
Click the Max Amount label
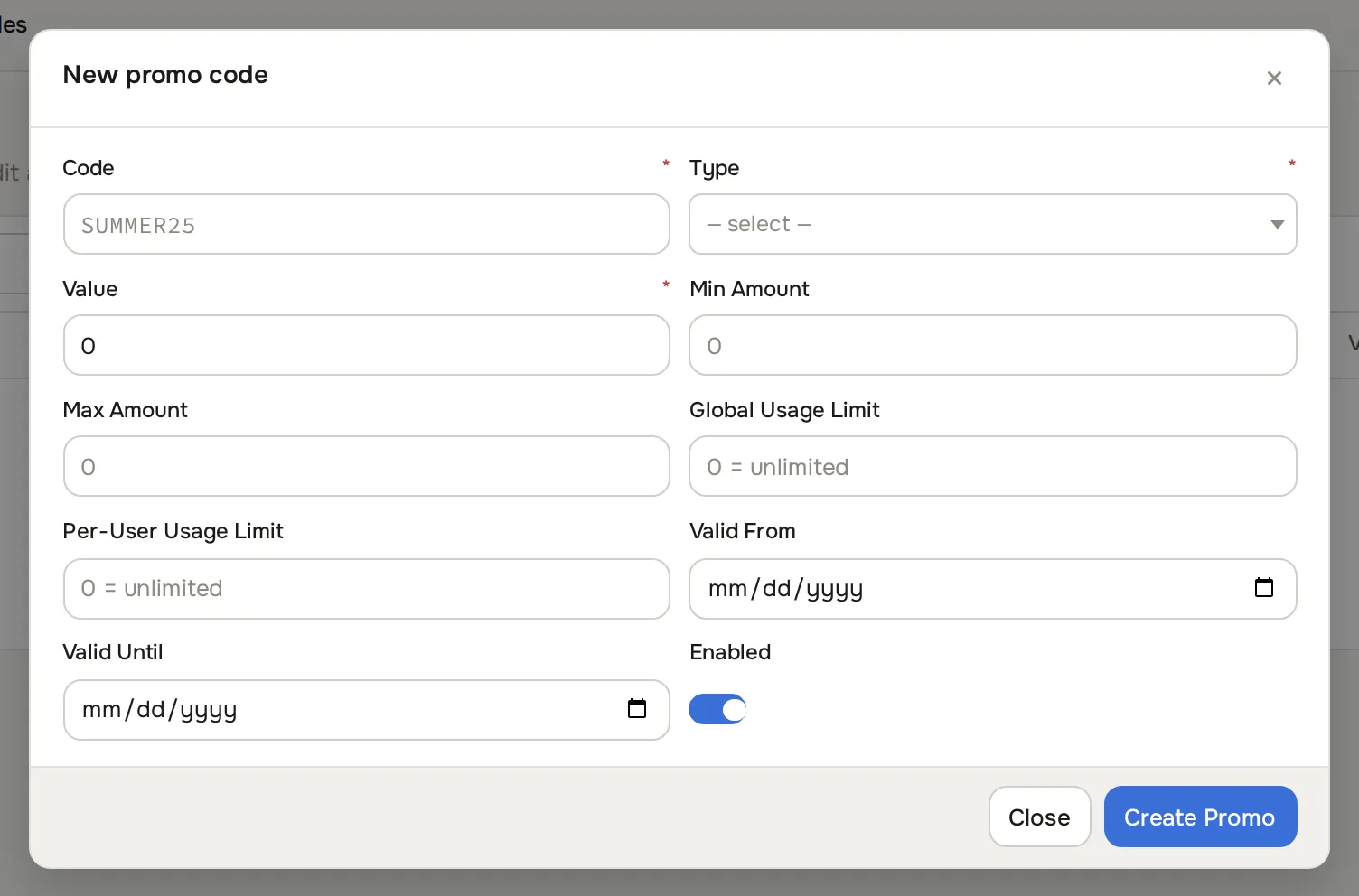click(126, 410)
